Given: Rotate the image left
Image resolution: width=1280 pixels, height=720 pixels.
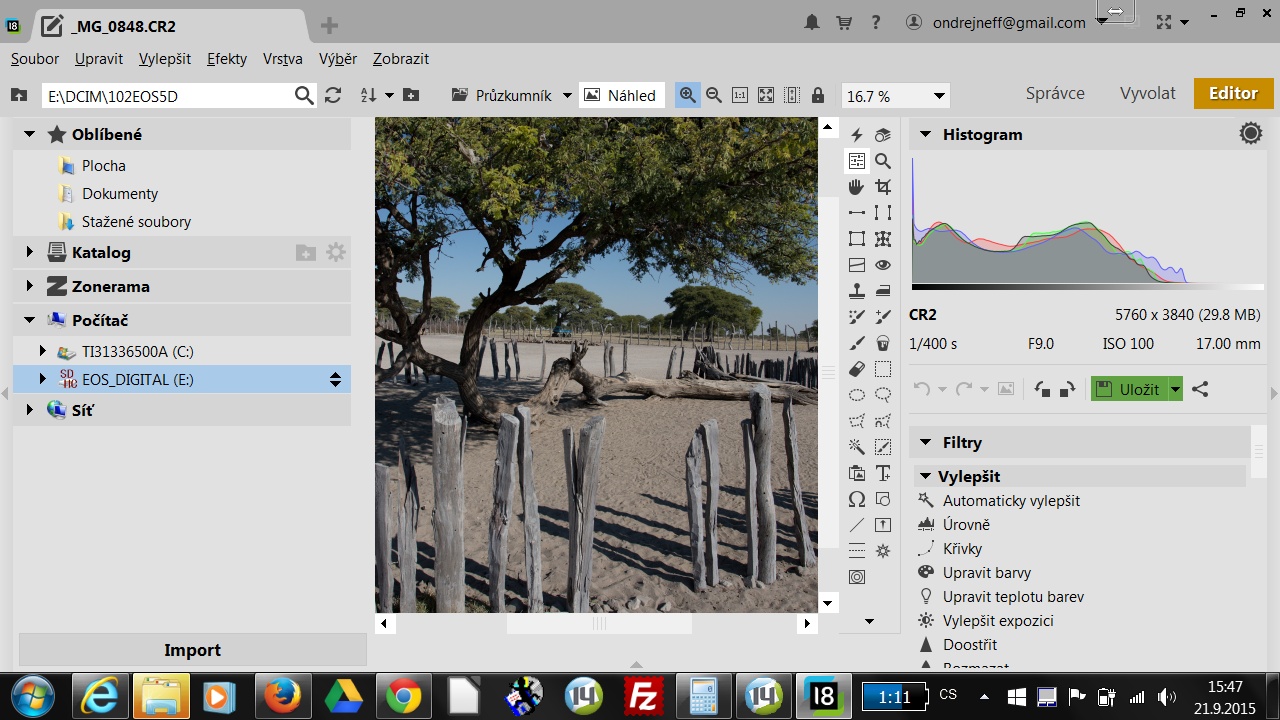Looking at the screenshot, I should coord(1042,389).
